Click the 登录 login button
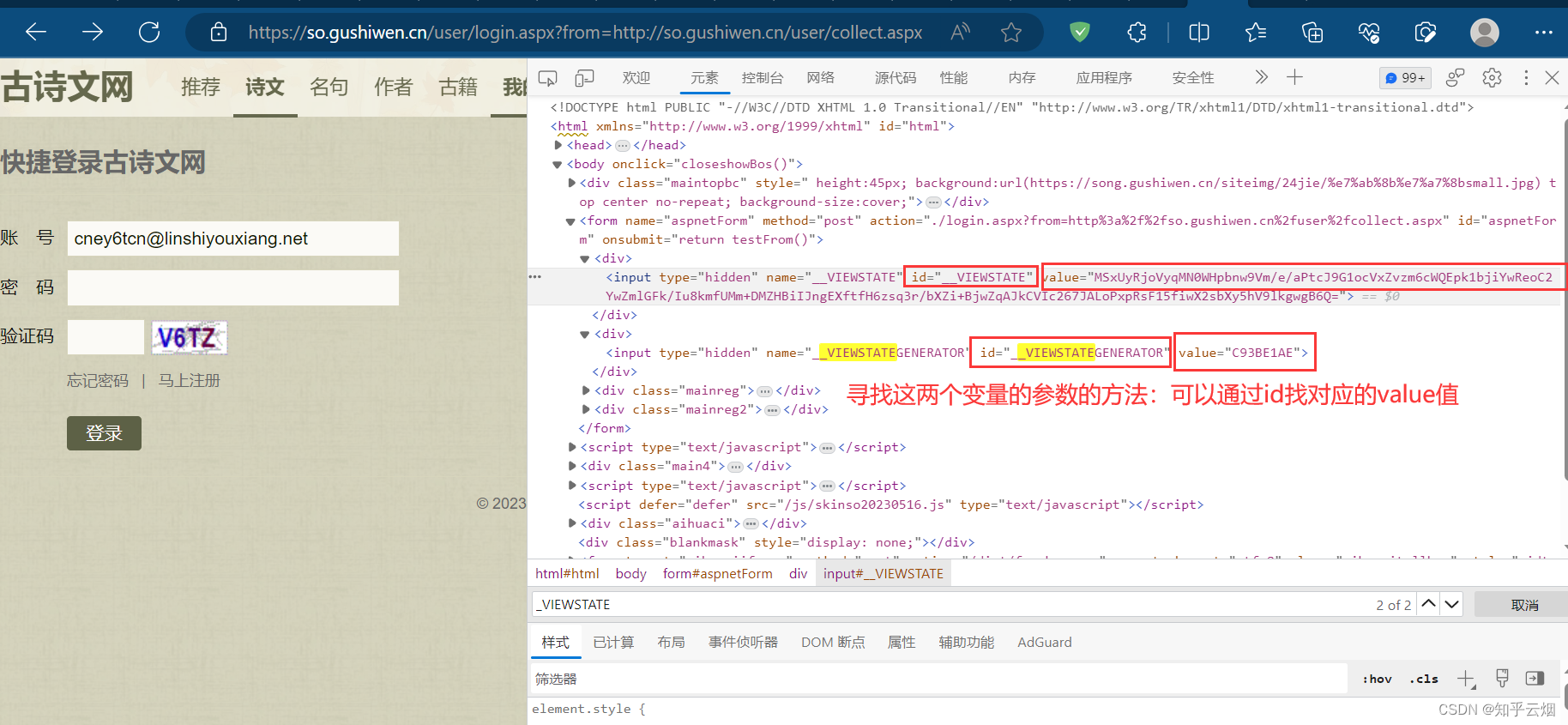This screenshot has width=1568, height=725. tap(104, 433)
